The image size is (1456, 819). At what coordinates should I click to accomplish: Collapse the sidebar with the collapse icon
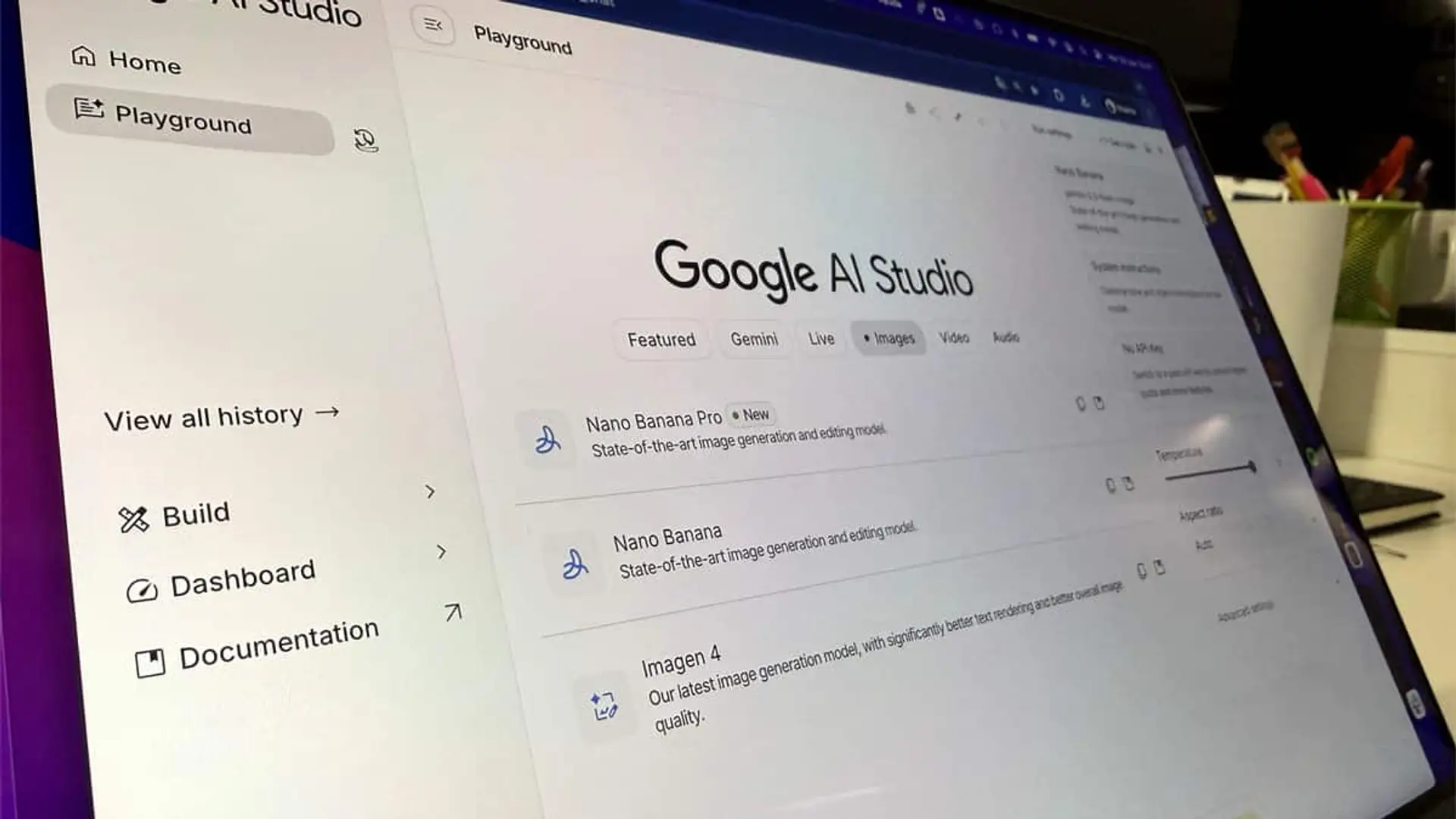[x=433, y=25]
